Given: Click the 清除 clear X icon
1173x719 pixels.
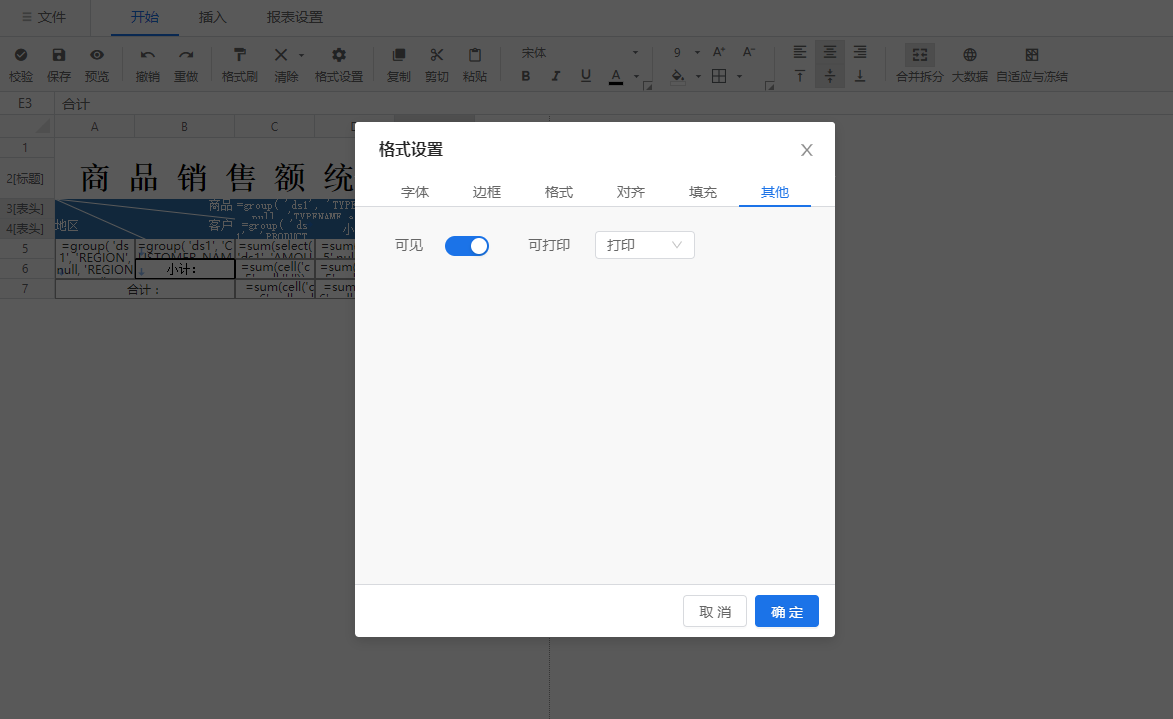Looking at the screenshot, I should [x=281, y=55].
